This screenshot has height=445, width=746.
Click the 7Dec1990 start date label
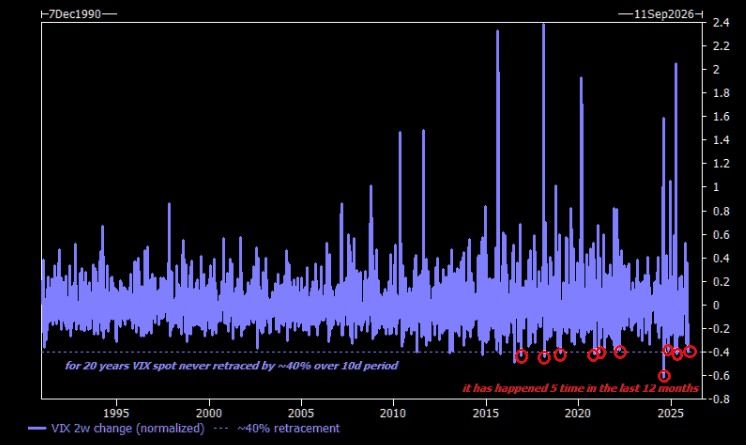(75, 14)
